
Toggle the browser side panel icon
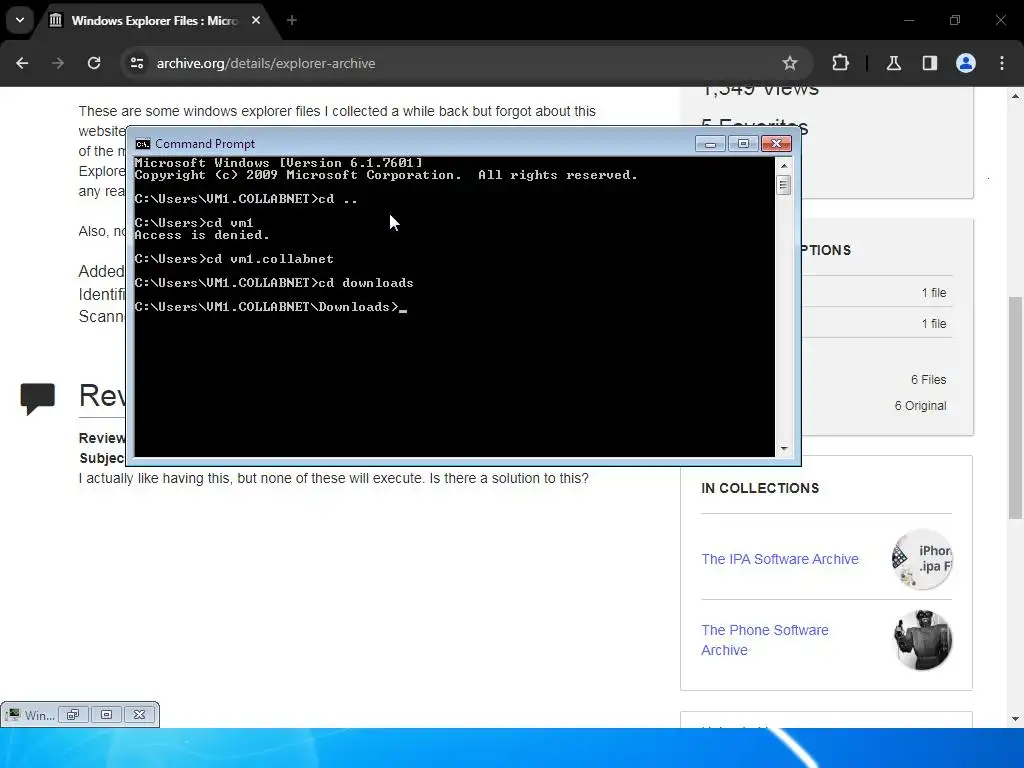[929, 63]
